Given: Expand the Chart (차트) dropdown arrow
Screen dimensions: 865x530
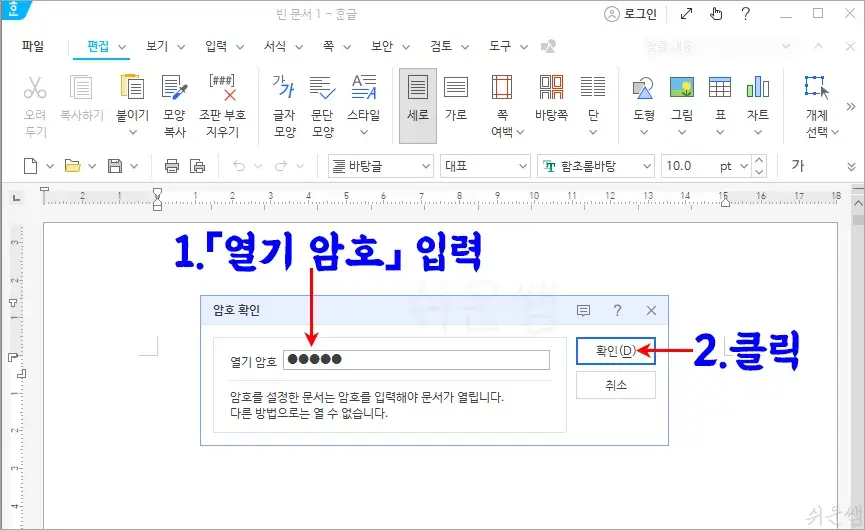Looking at the screenshot, I should [757, 132].
